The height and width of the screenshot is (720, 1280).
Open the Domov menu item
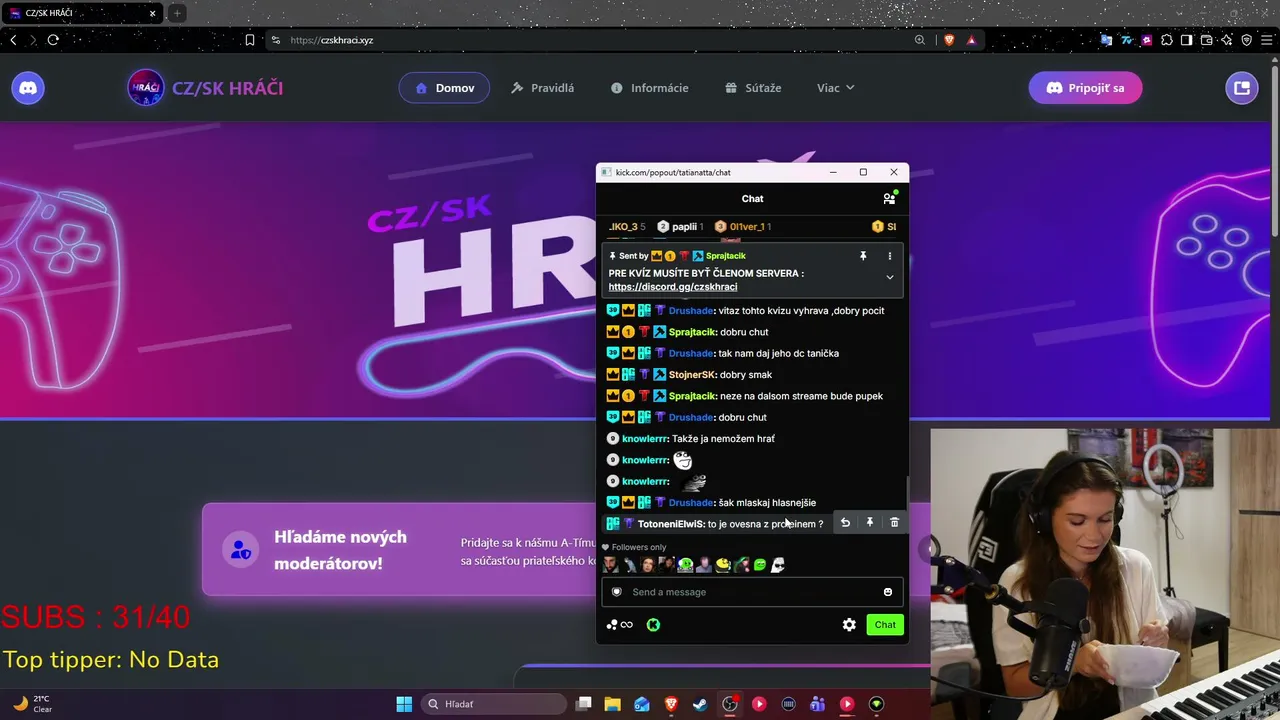click(445, 88)
